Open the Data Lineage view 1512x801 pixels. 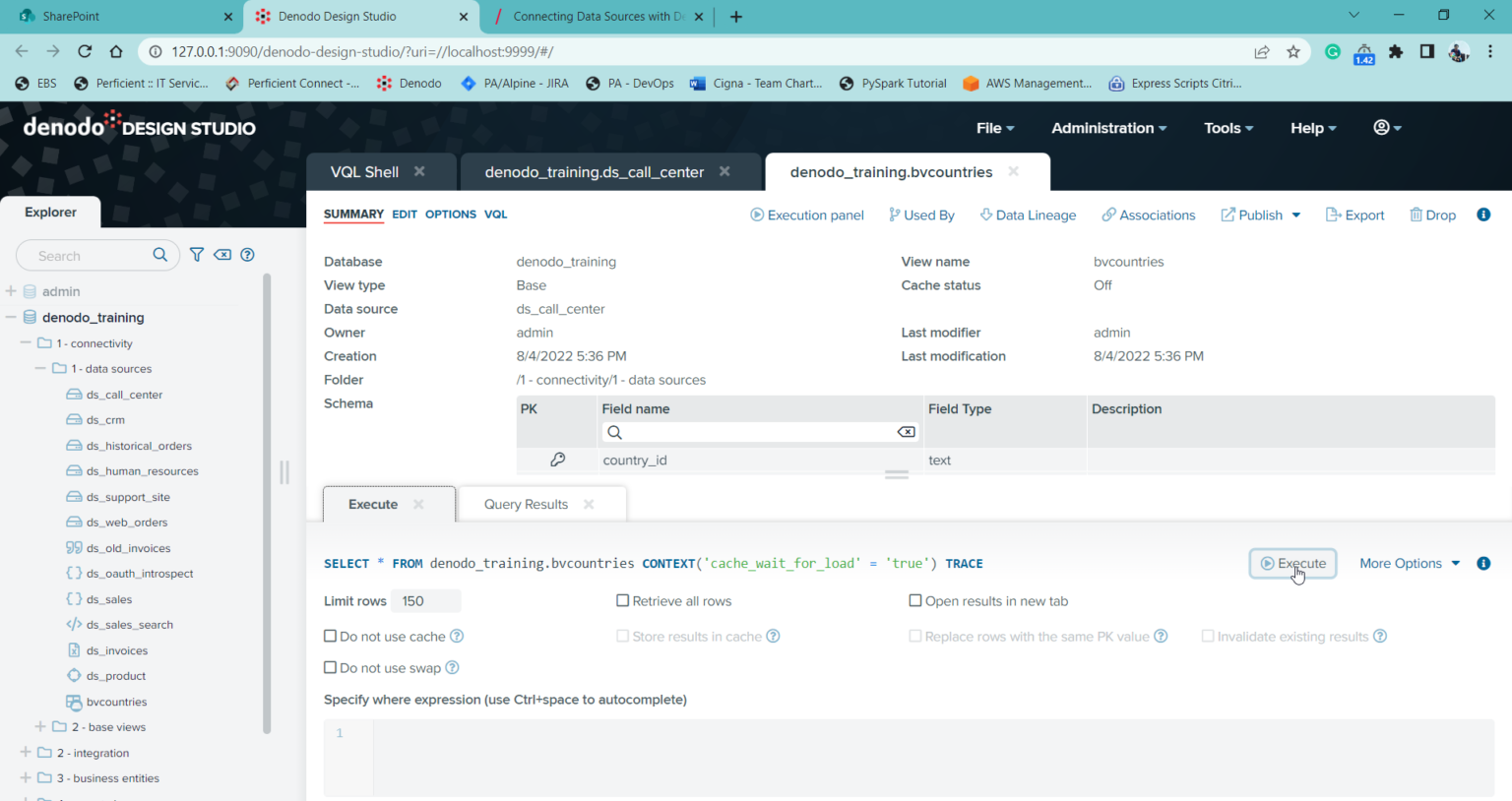pyautogui.click(x=1028, y=215)
